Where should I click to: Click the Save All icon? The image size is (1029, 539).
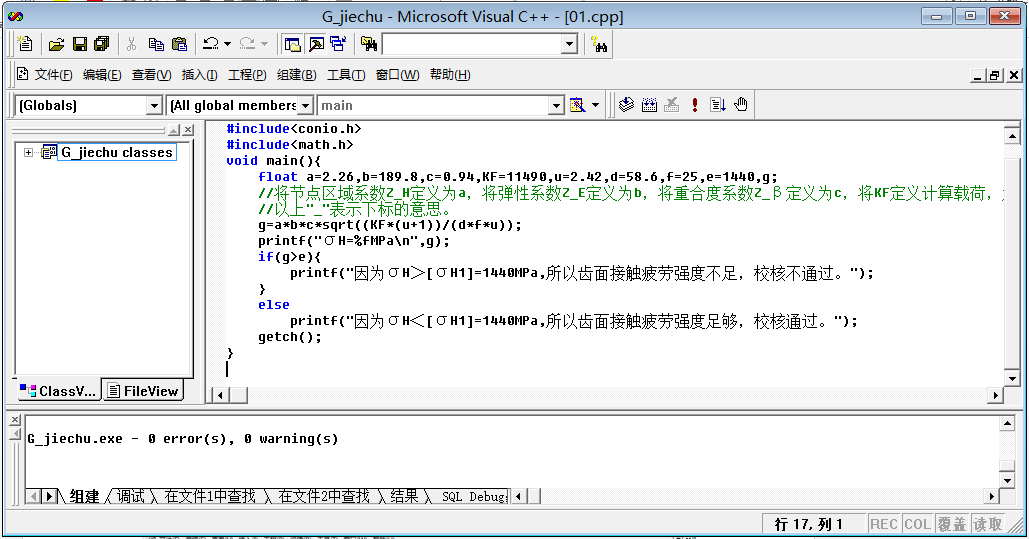[x=101, y=44]
